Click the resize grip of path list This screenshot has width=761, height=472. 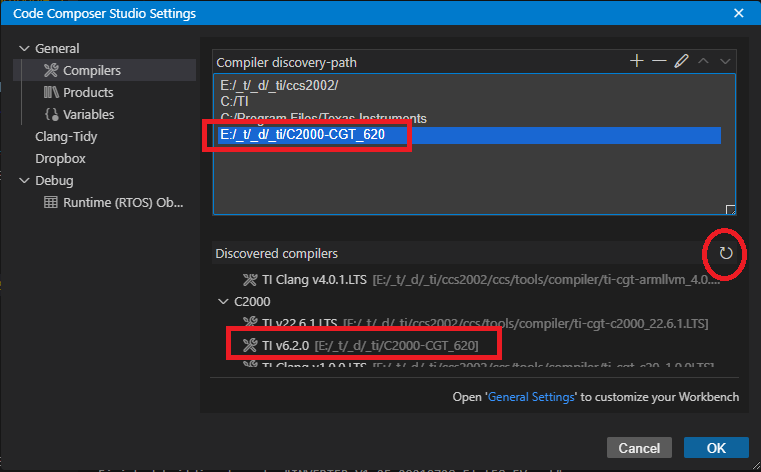[730, 210]
